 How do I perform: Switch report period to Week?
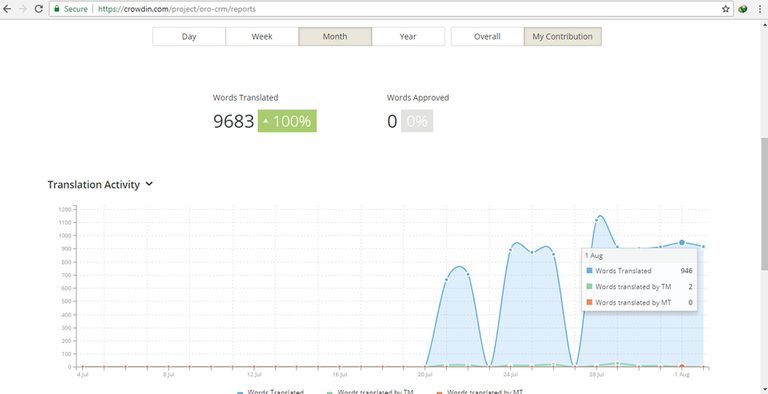(x=262, y=36)
